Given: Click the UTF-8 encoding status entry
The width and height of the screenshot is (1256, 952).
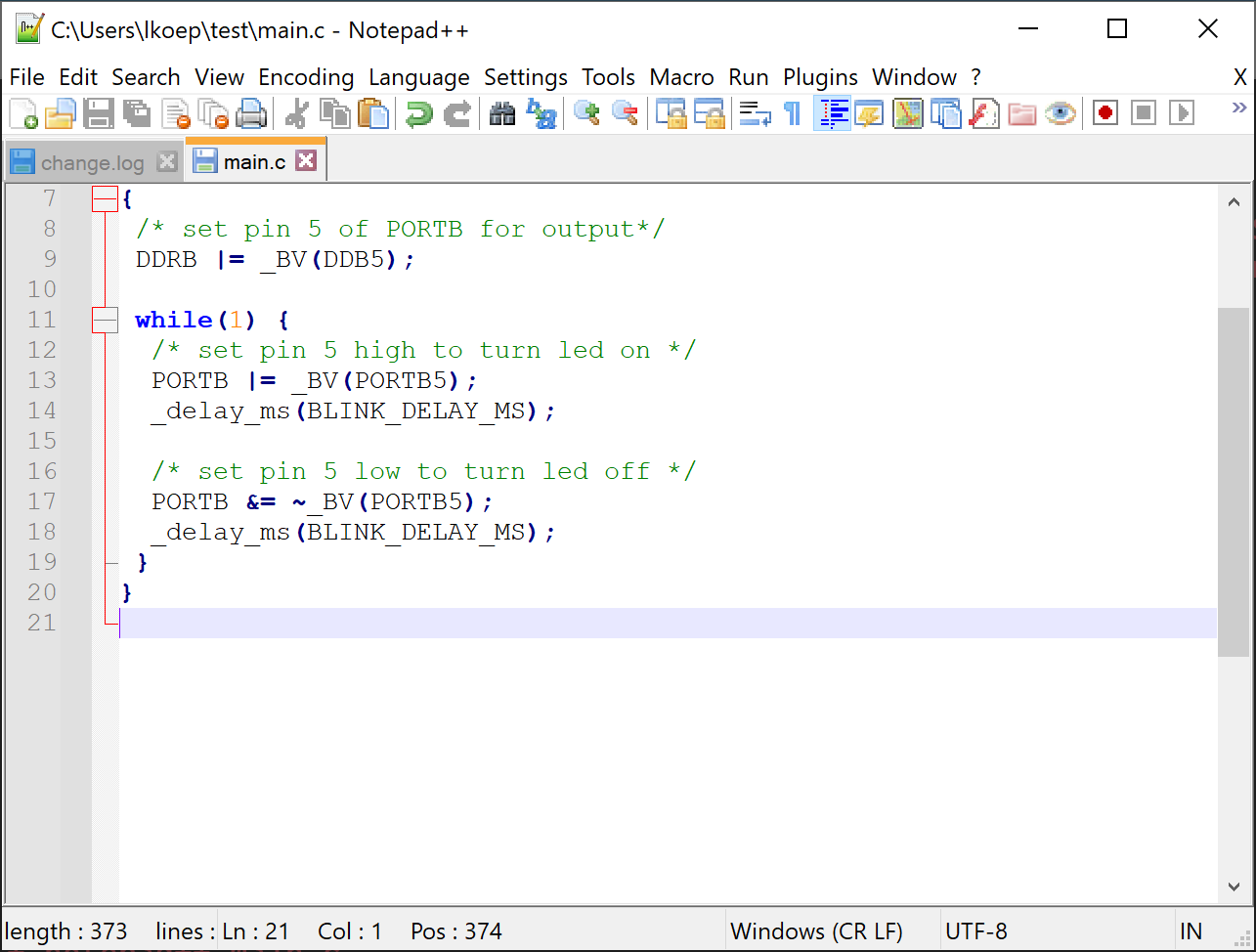Looking at the screenshot, I should pyautogui.click(x=975, y=931).
